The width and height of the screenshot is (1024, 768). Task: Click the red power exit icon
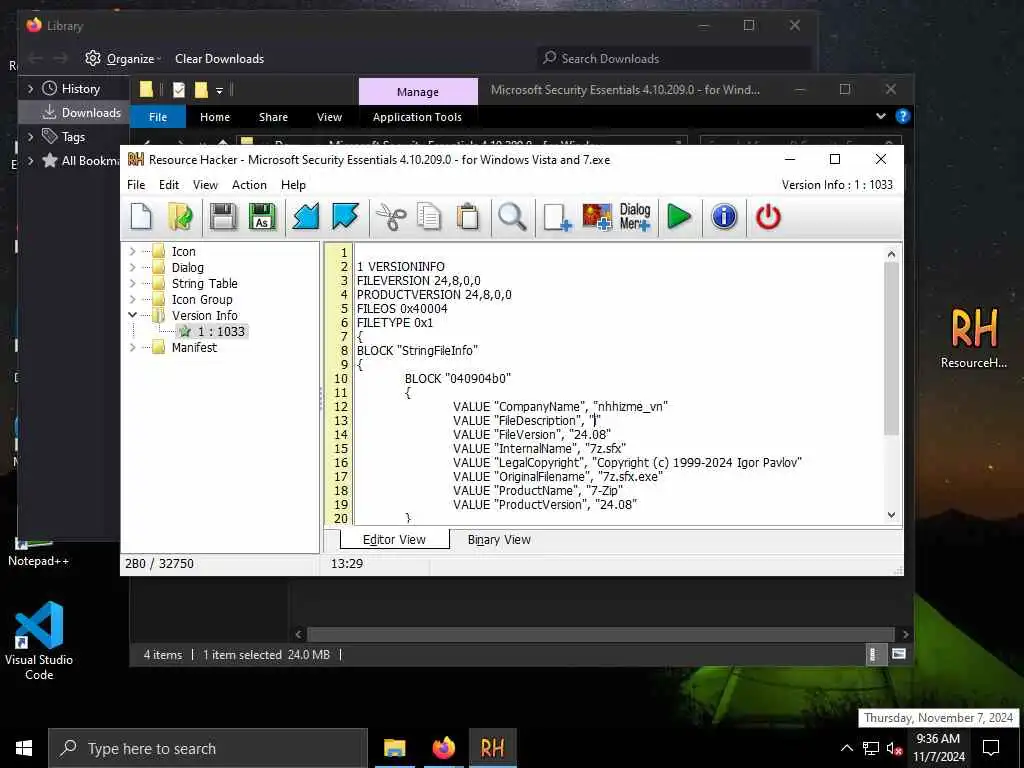pos(768,217)
